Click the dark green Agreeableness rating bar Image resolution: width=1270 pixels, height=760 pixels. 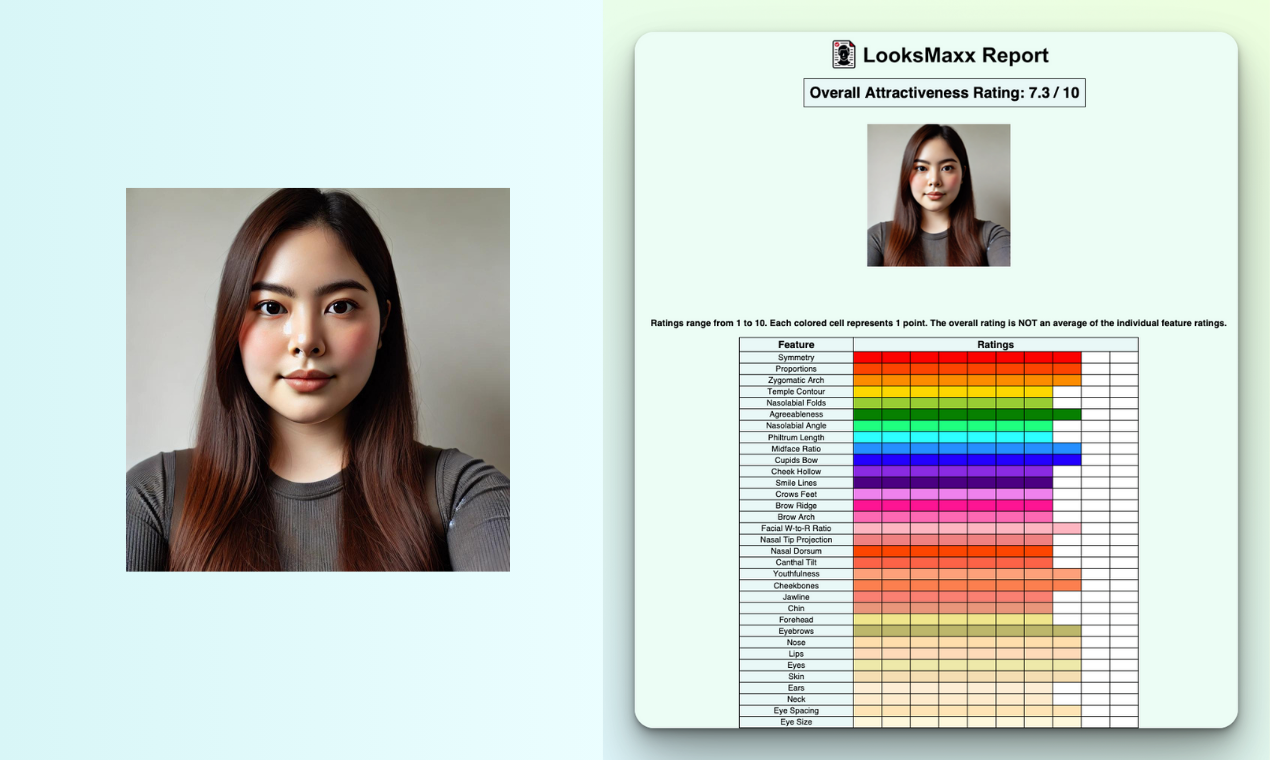[x=967, y=414]
